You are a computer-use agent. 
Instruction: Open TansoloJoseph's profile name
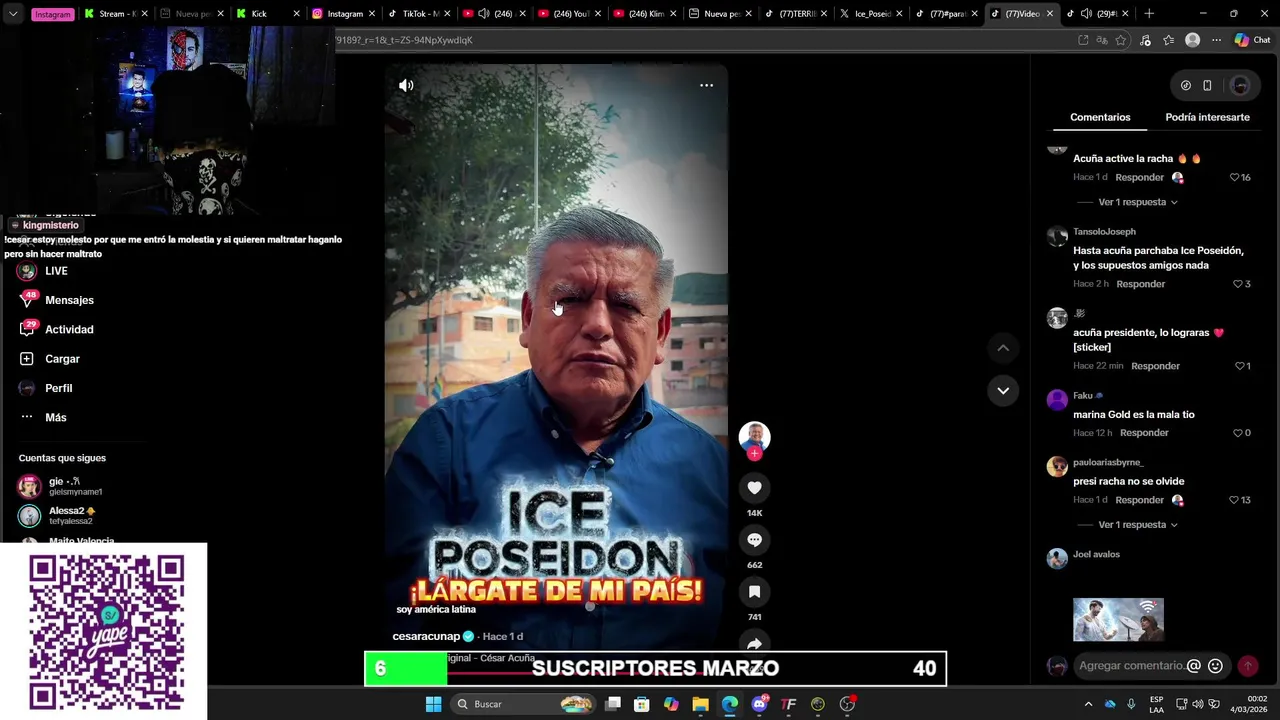pyautogui.click(x=1104, y=232)
